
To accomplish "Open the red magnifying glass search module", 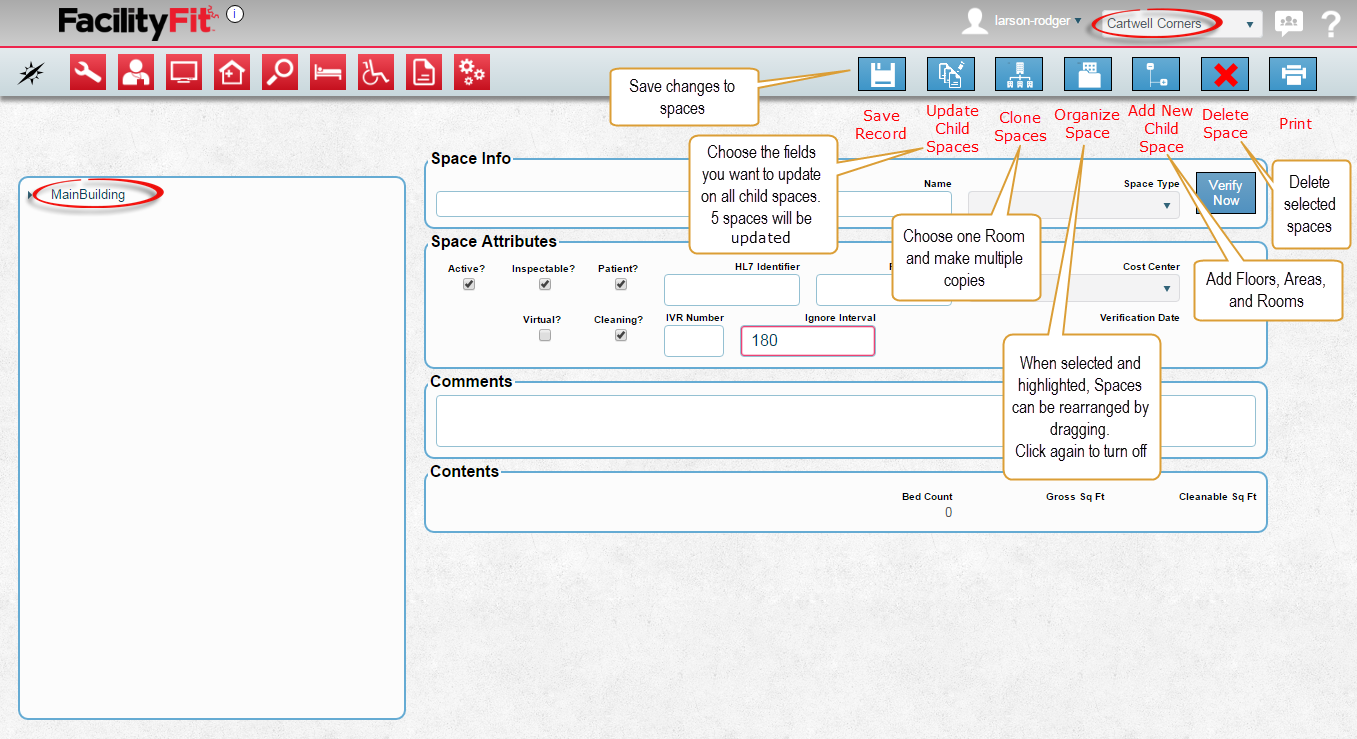I will point(280,72).
